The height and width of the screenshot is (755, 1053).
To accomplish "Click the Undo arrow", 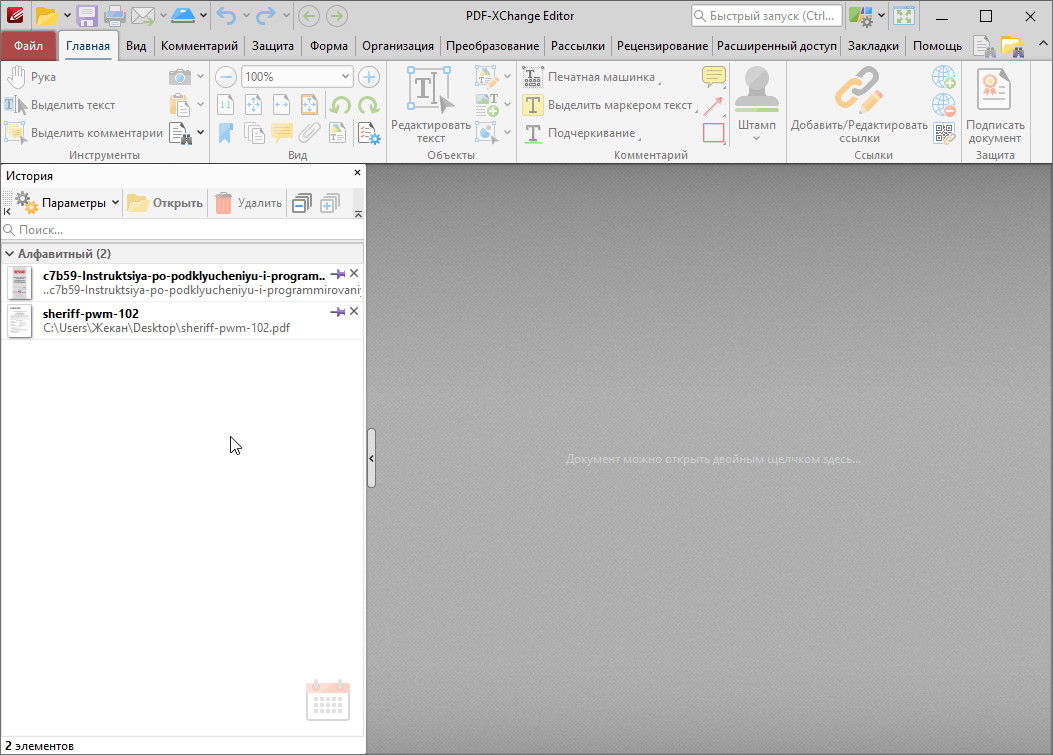I will pyautogui.click(x=226, y=15).
